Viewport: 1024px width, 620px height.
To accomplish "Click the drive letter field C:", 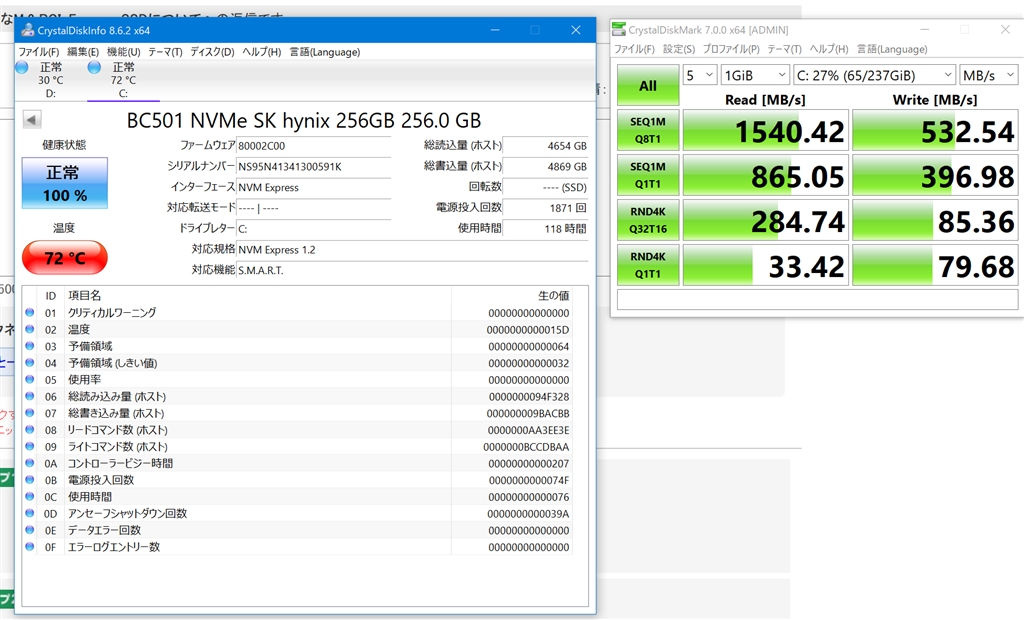I will (313, 229).
